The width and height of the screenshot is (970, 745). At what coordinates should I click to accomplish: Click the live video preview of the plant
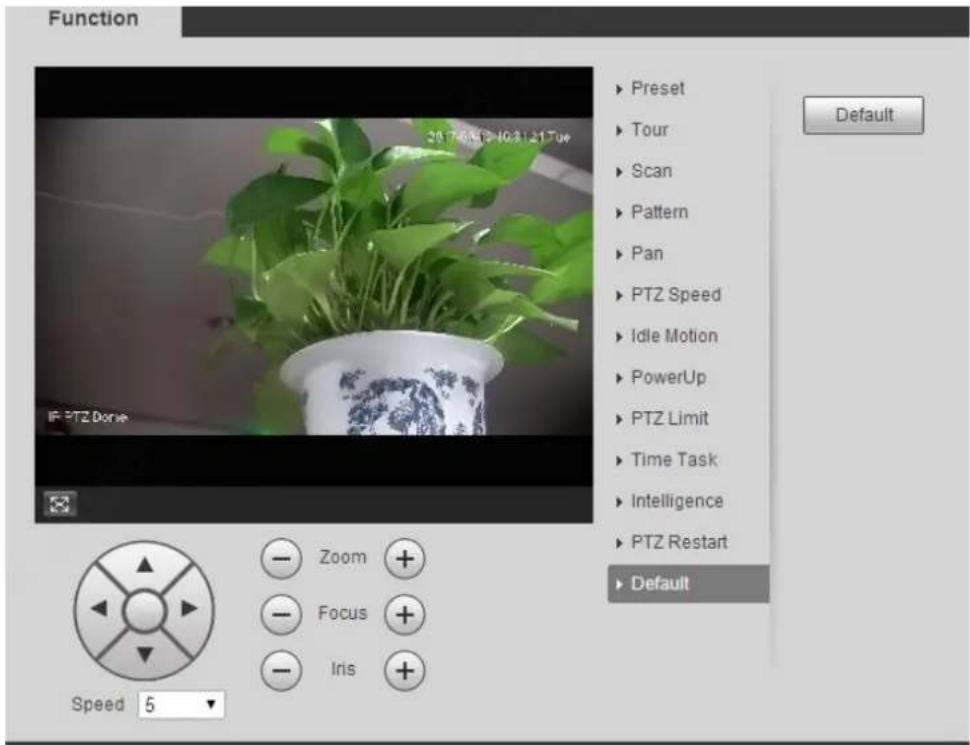point(314,277)
